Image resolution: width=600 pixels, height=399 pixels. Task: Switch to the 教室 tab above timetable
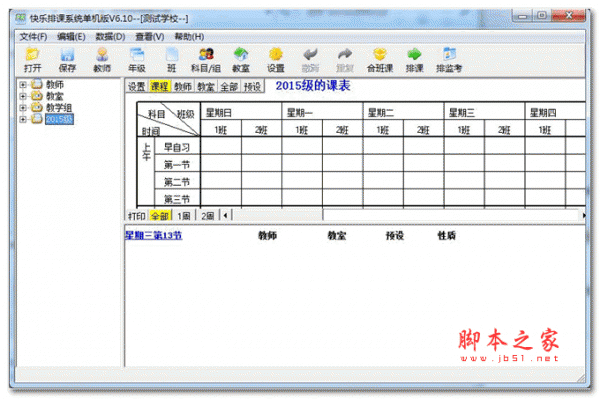[x=206, y=87]
